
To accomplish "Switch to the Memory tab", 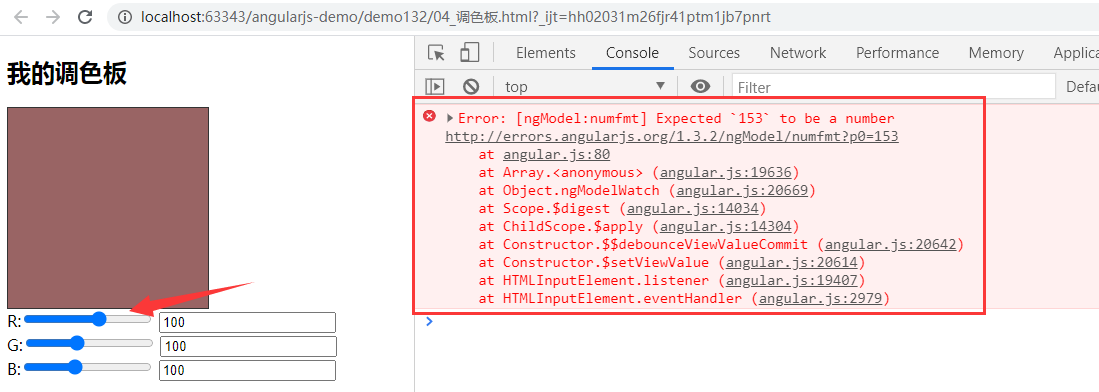I will 996,53.
